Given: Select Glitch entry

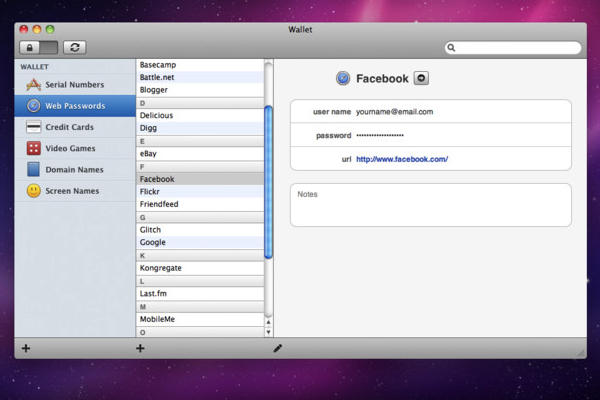Looking at the screenshot, I should pos(200,230).
